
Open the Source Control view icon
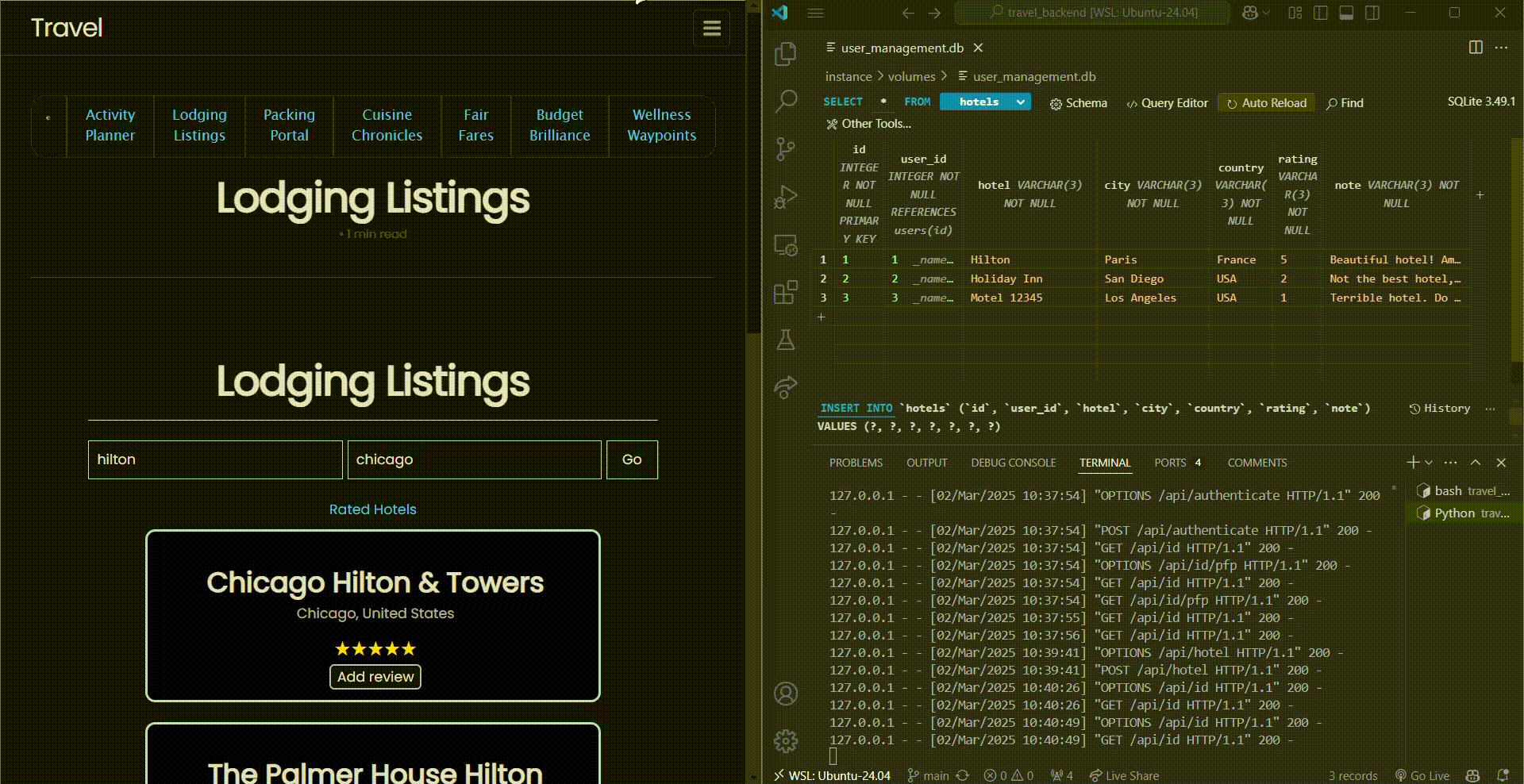[x=785, y=148]
